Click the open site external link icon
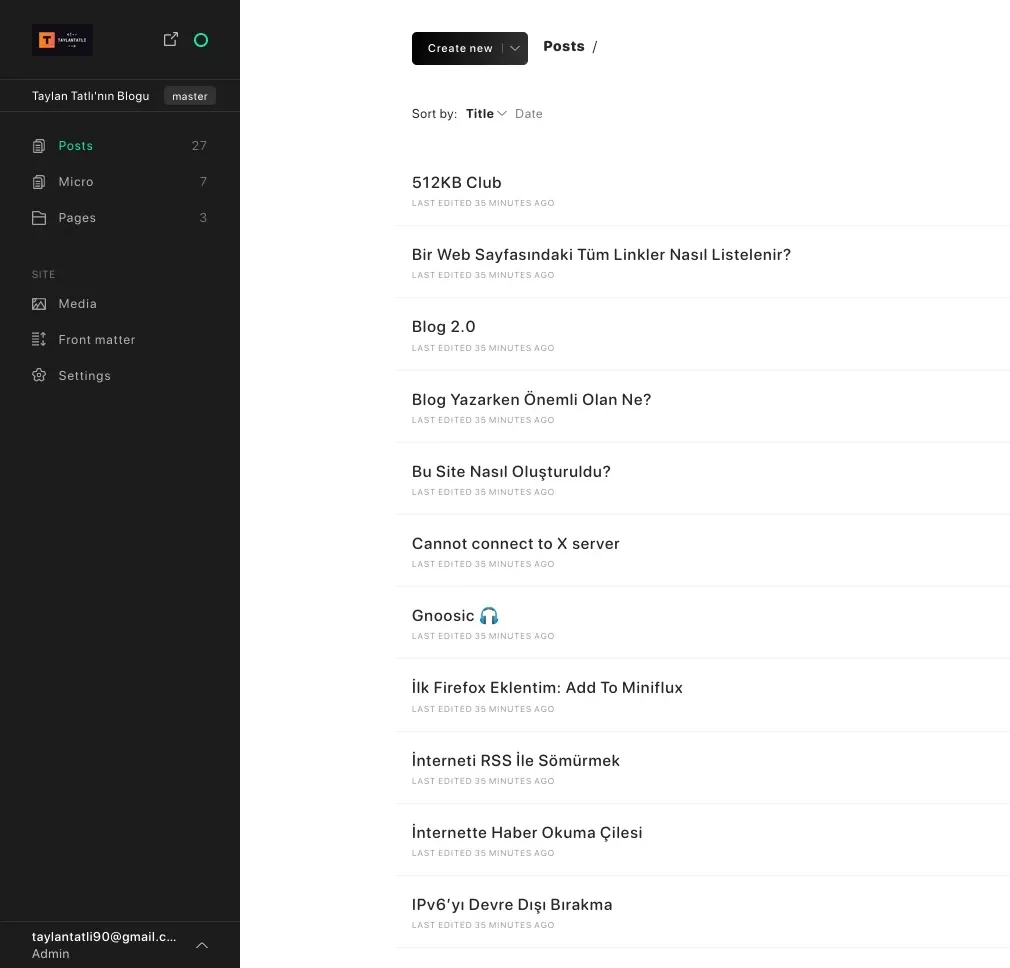The height and width of the screenshot is (968, 1010). tap(171, 39)
